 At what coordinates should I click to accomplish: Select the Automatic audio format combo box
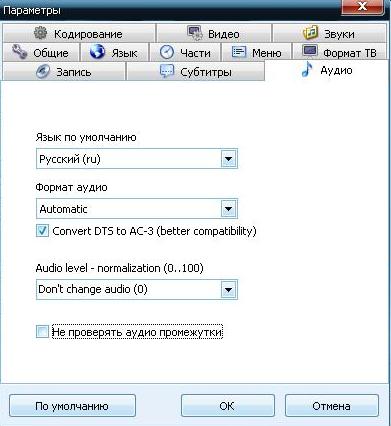[137, 209]
